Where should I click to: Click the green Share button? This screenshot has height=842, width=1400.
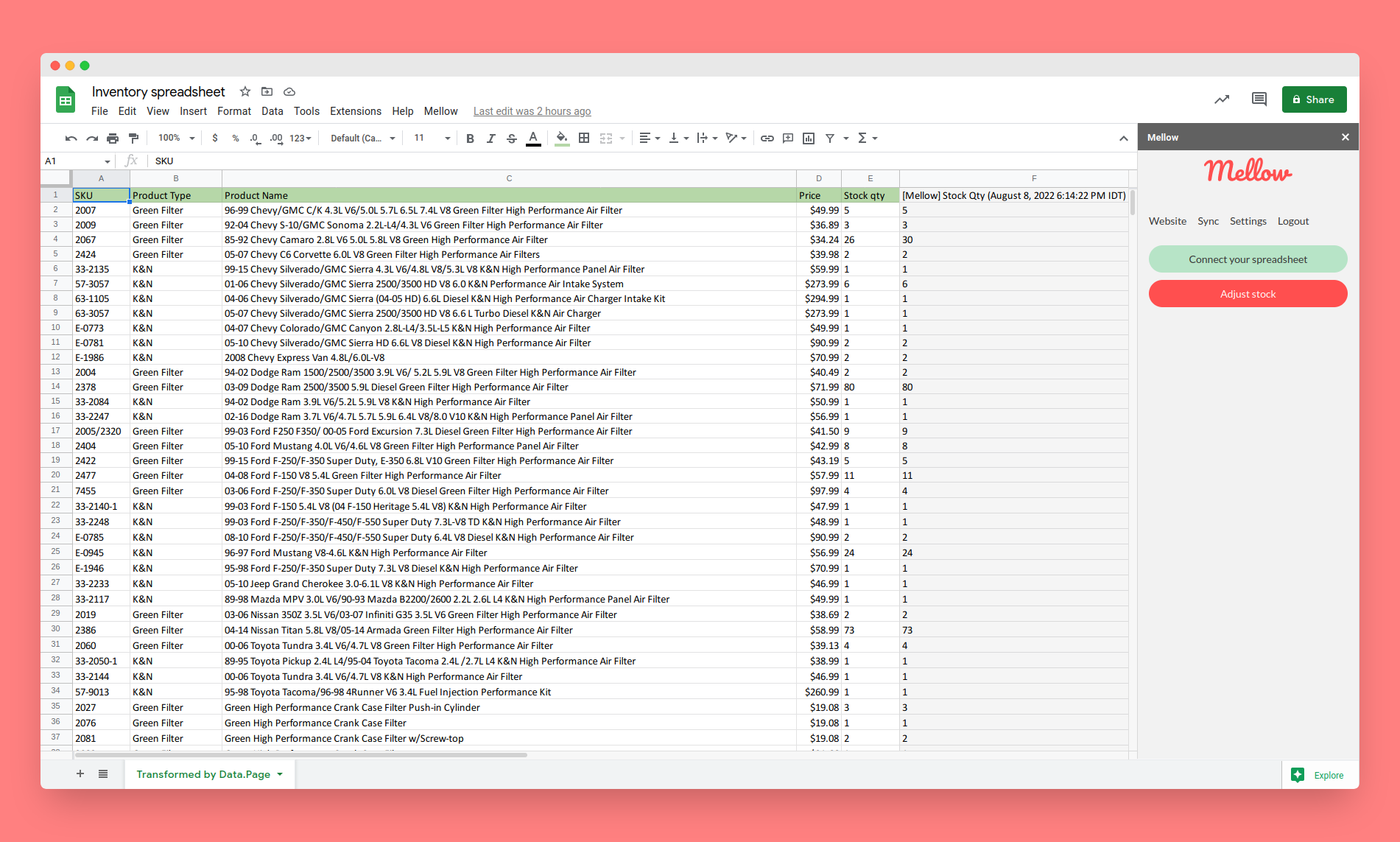pyautogui.click(x=1315, y=99)
